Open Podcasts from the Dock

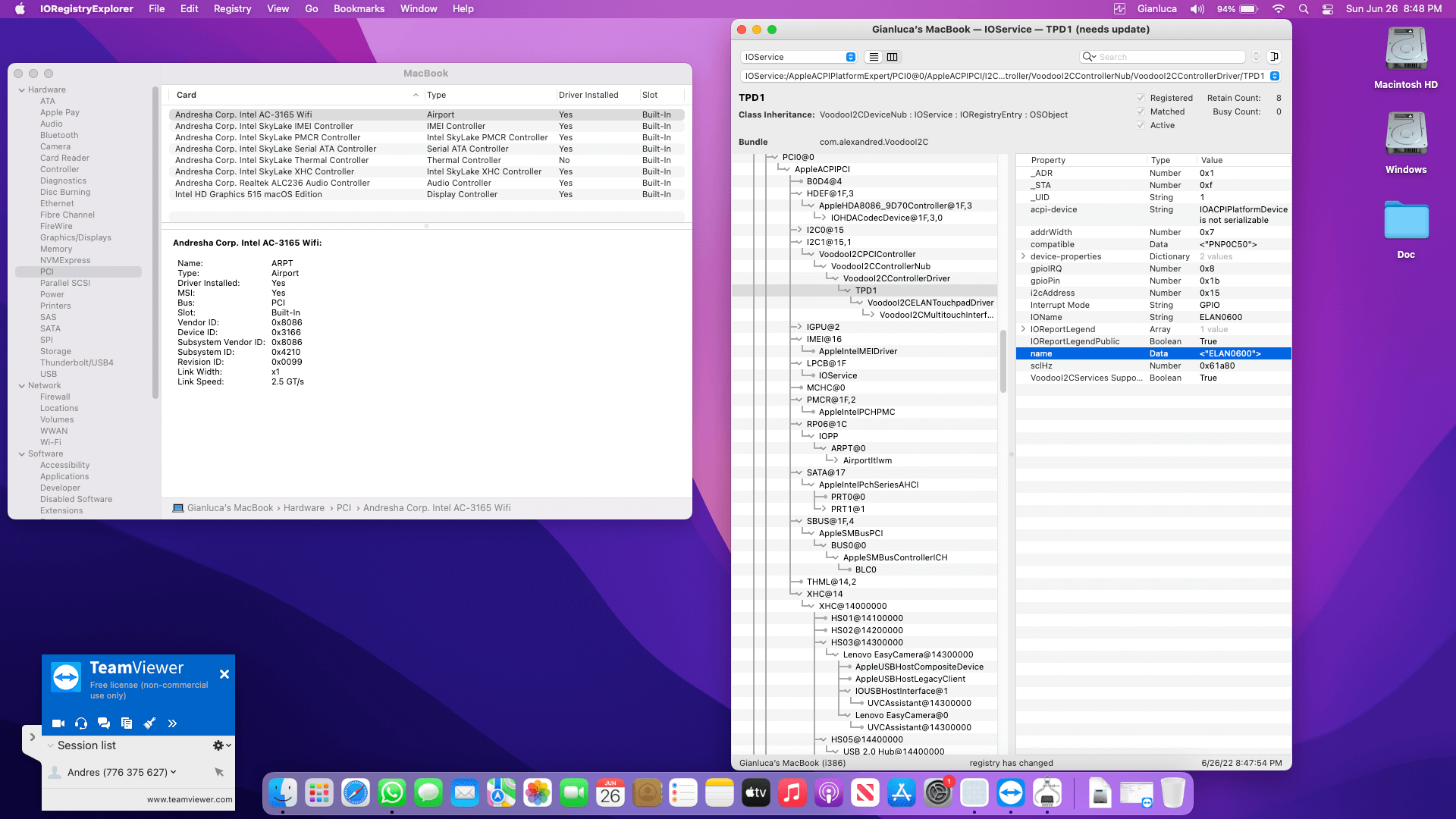pos(829,793)
